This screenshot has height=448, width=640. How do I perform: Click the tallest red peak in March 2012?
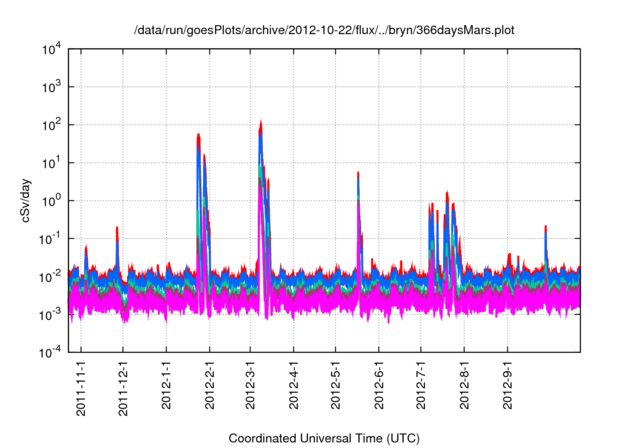(x=261, y=123)
